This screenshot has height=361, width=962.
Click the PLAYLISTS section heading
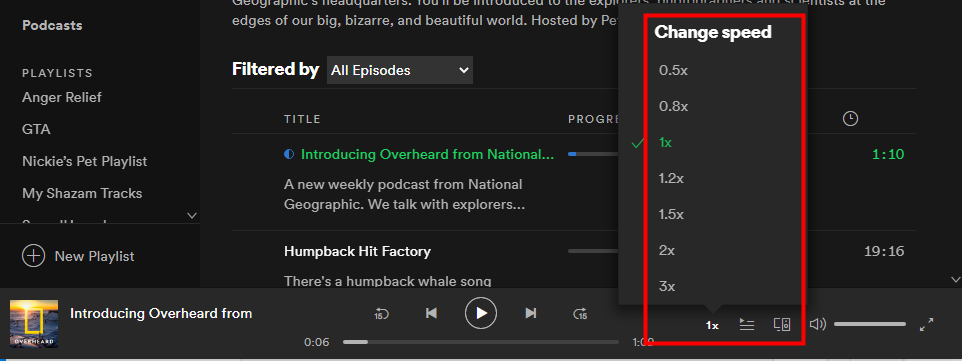(58, 73)
